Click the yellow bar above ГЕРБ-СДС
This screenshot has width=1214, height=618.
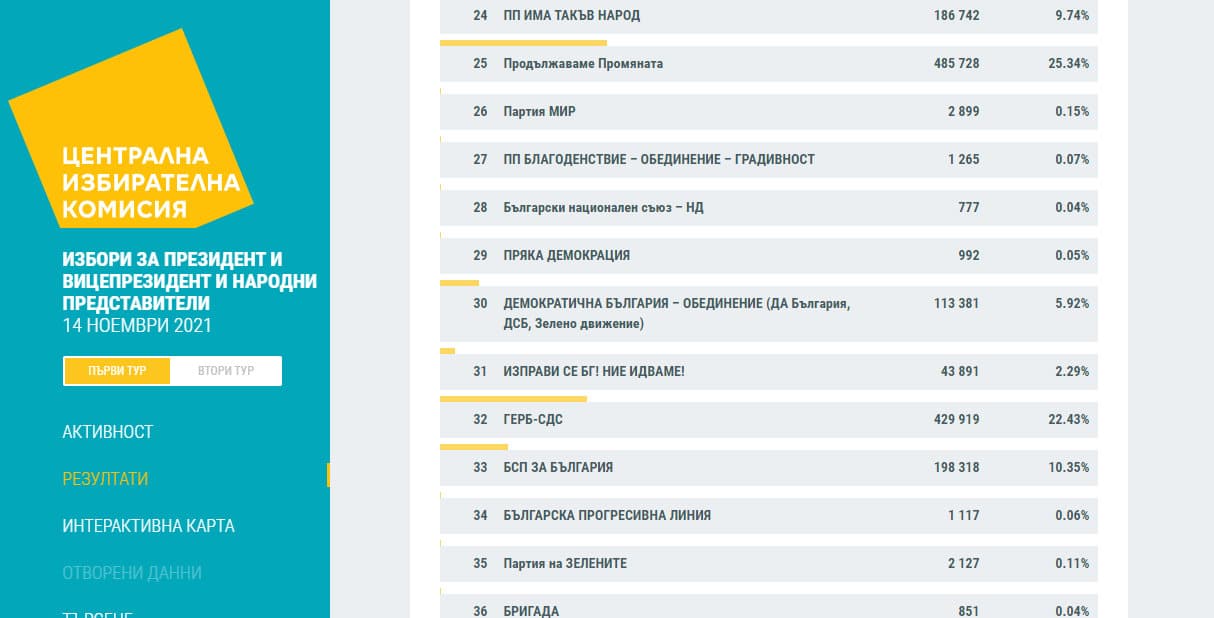(x=513, y=399)
